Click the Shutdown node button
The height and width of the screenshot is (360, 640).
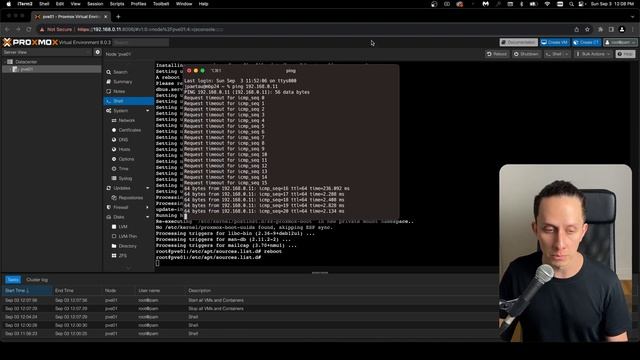coord(527,54)
